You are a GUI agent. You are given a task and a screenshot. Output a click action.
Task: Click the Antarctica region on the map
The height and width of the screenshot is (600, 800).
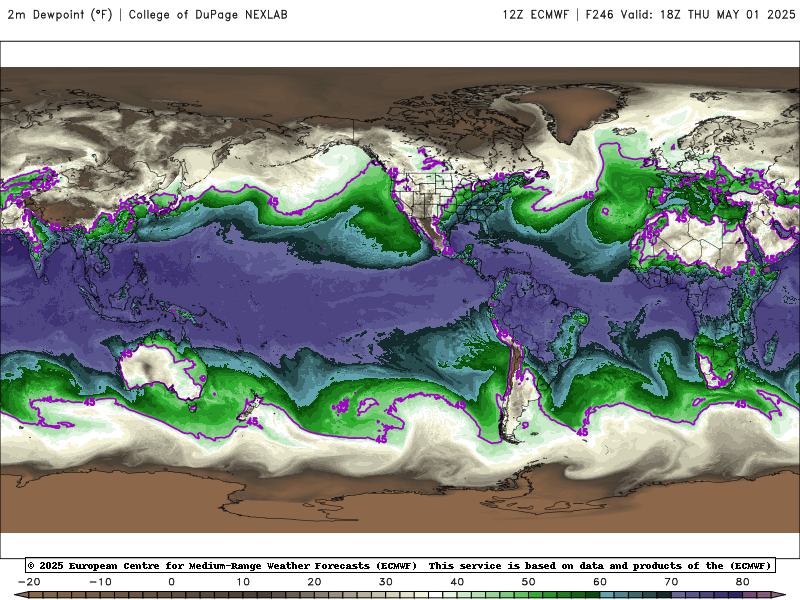[x=400, y=503]
